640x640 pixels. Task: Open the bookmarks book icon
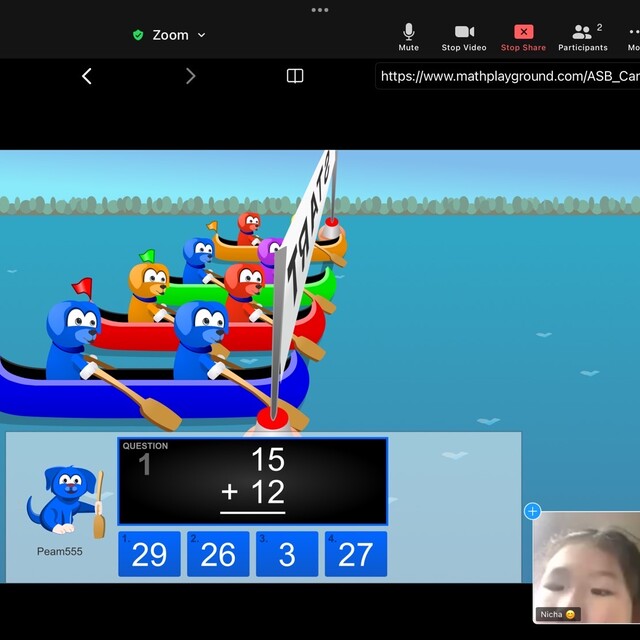tap(295, 76)
